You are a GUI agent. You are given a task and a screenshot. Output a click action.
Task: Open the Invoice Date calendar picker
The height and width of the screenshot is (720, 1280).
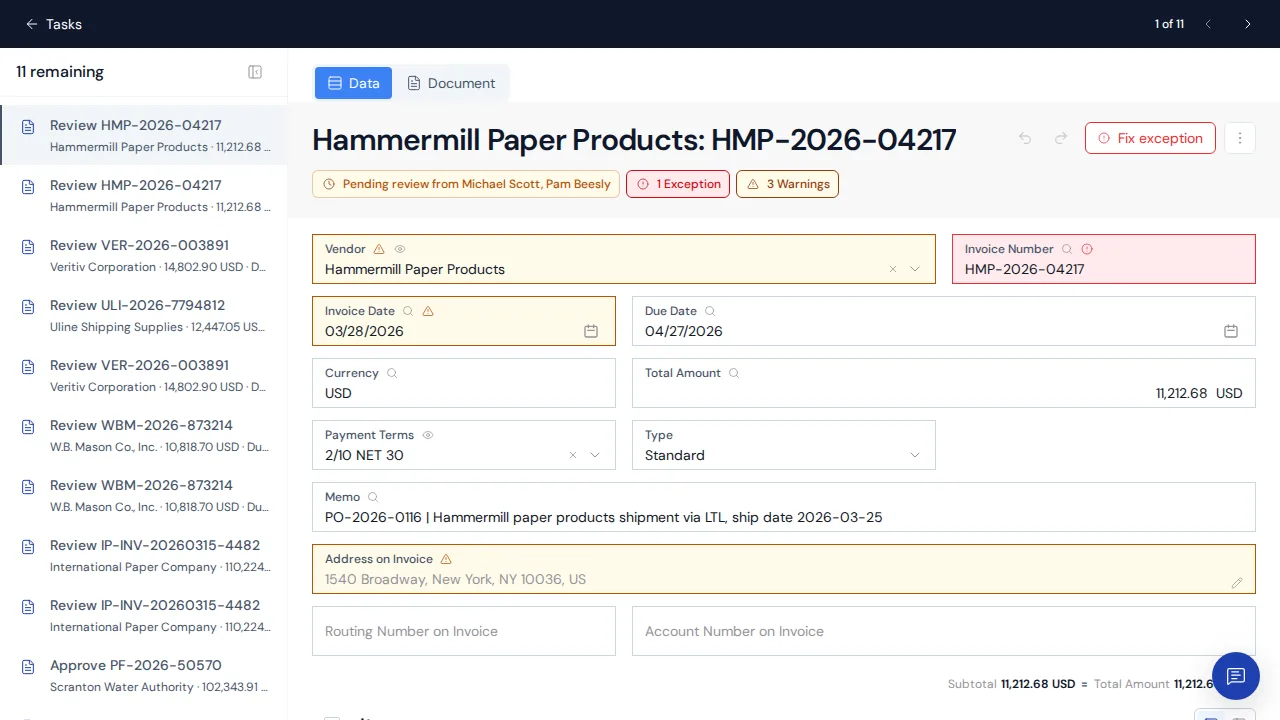[591, 331]
